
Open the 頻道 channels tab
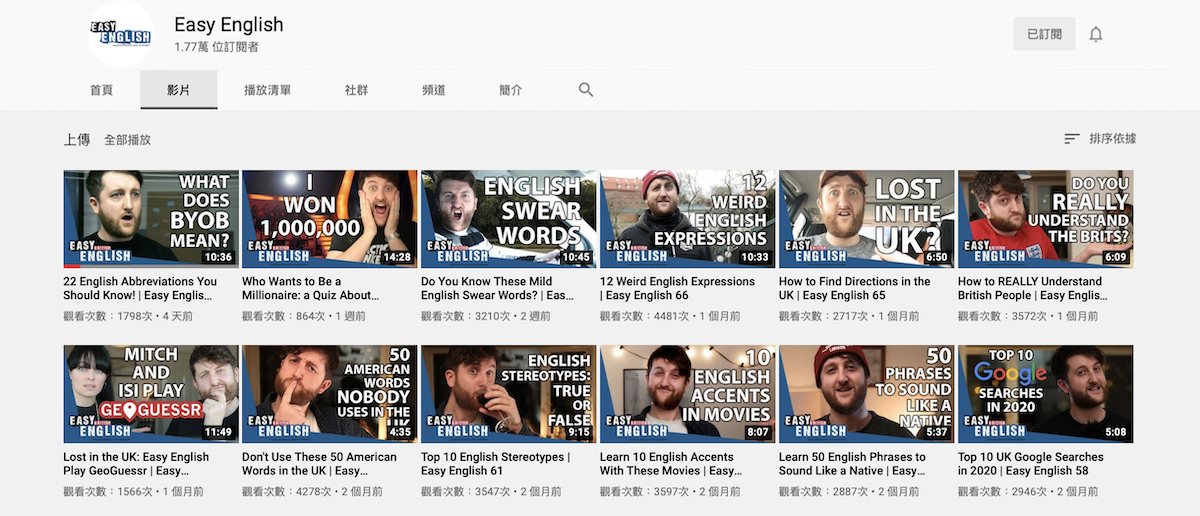(x=434, y=90)
